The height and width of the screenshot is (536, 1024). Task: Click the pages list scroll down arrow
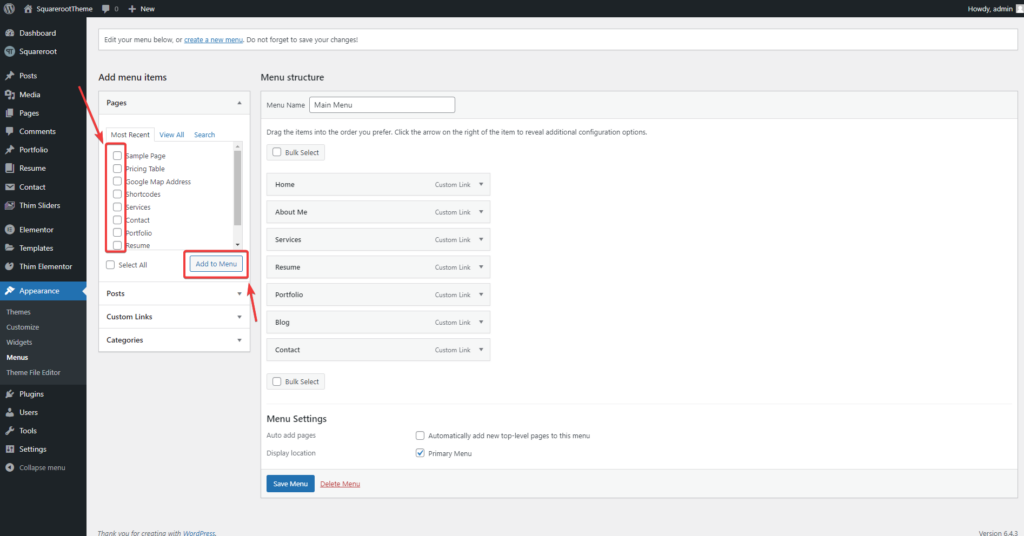[x=237, y=245]
